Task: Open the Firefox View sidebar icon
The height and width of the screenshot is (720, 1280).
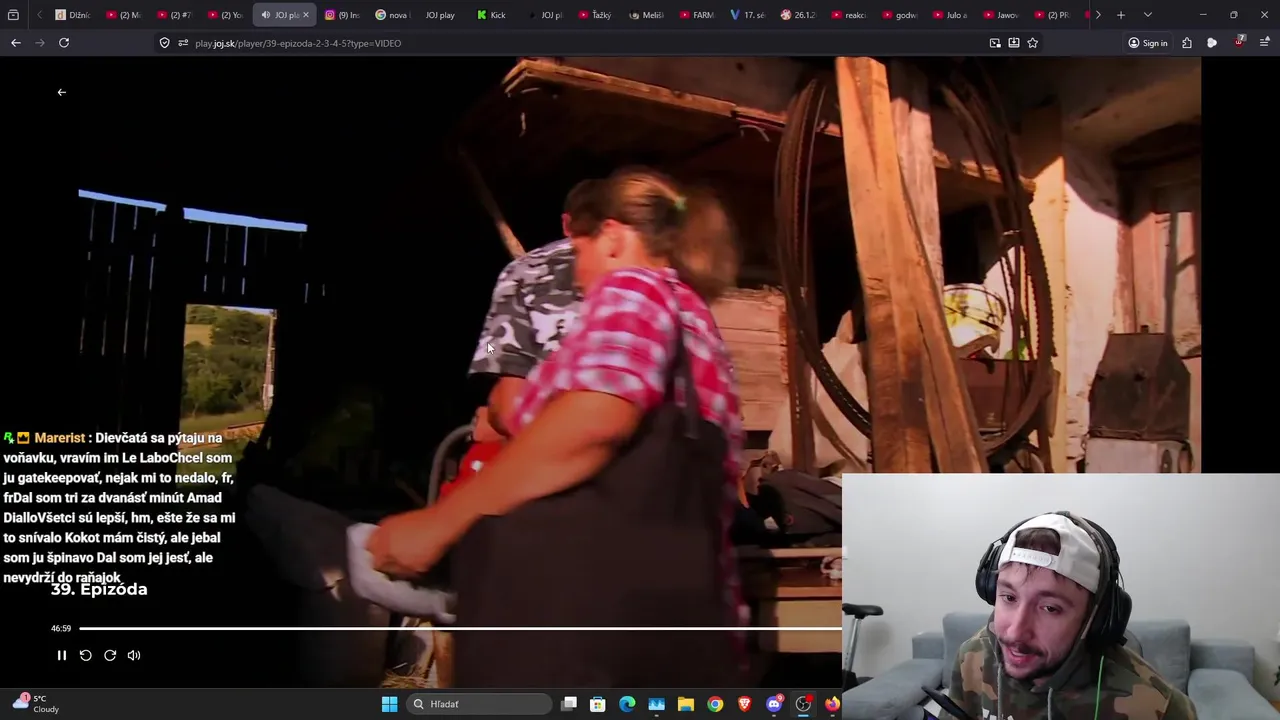Action: (x=13, y=15)
